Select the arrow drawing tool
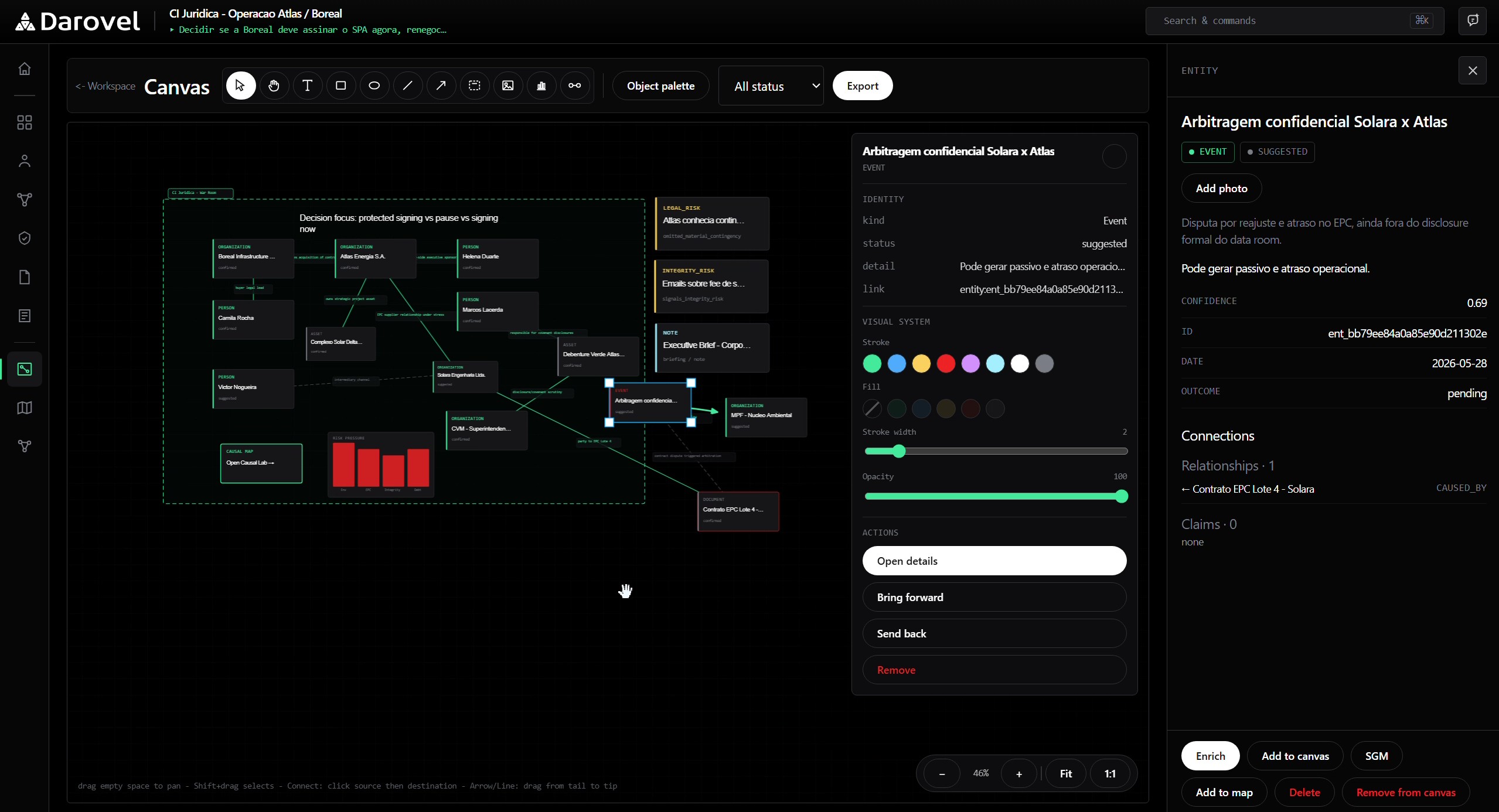 click(x=441, y=86)
